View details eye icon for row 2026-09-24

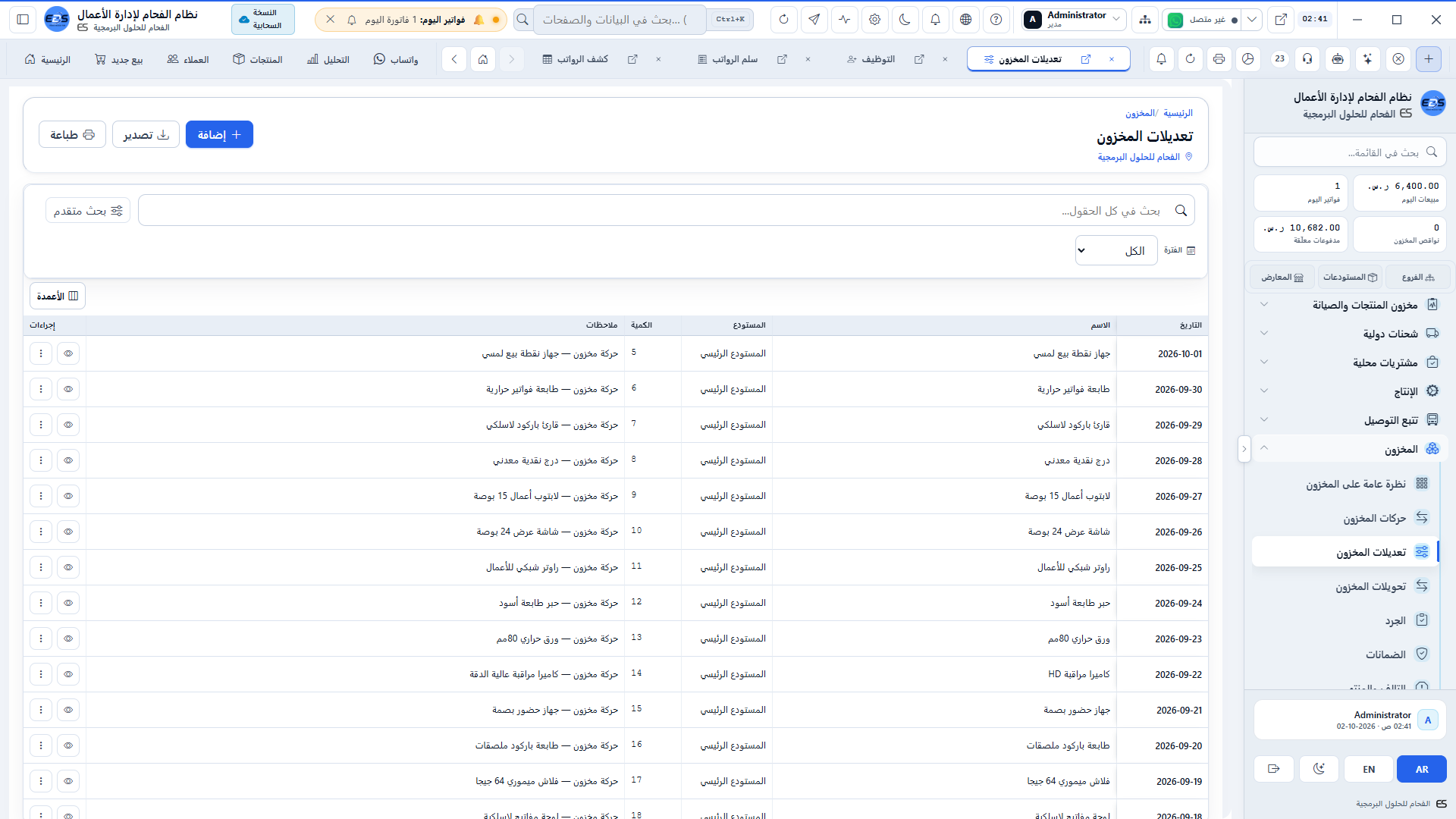click(x=68, y=603)
